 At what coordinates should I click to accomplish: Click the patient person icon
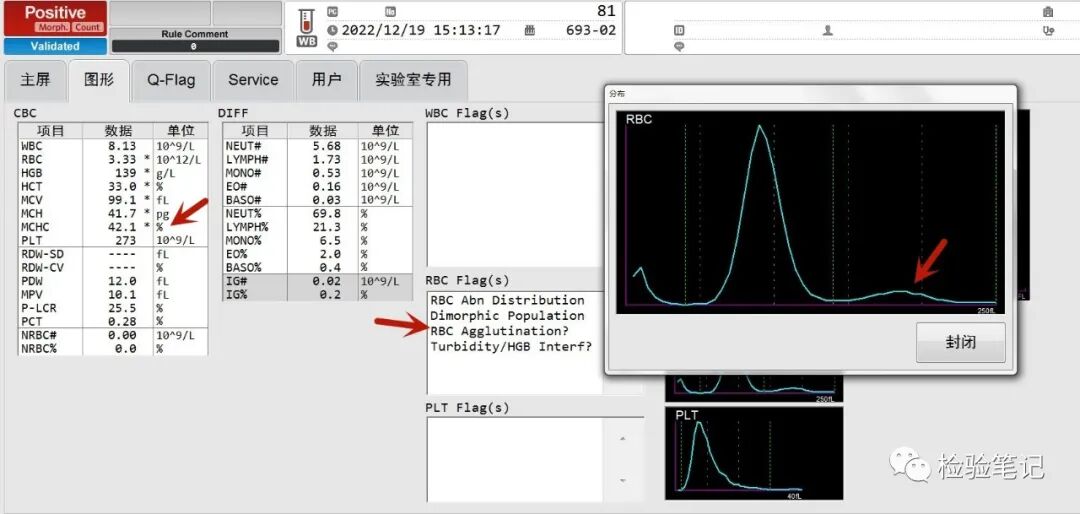(828, 30)
